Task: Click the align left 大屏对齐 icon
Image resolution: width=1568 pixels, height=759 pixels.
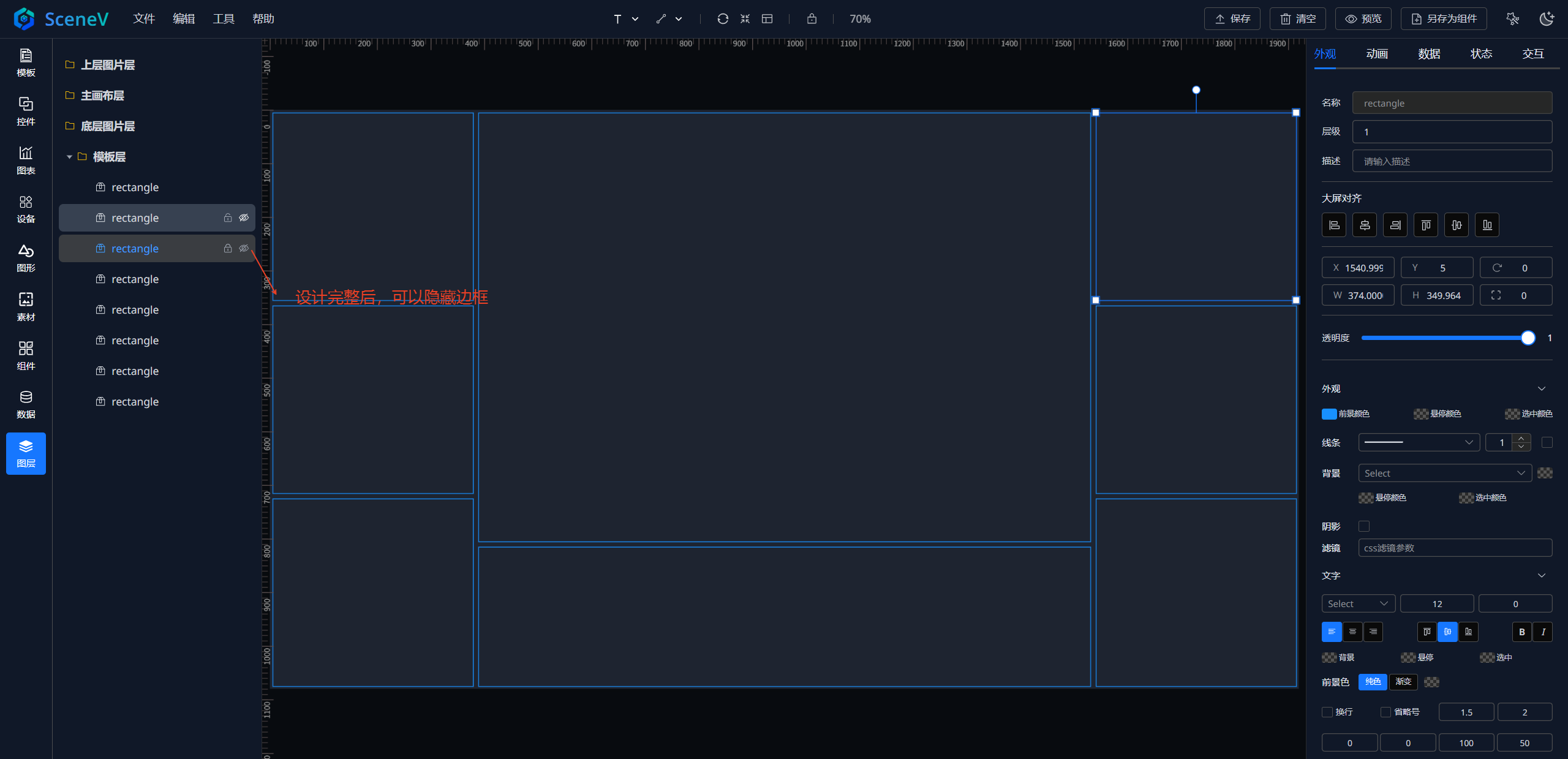Action: (x=1334, y=225)
